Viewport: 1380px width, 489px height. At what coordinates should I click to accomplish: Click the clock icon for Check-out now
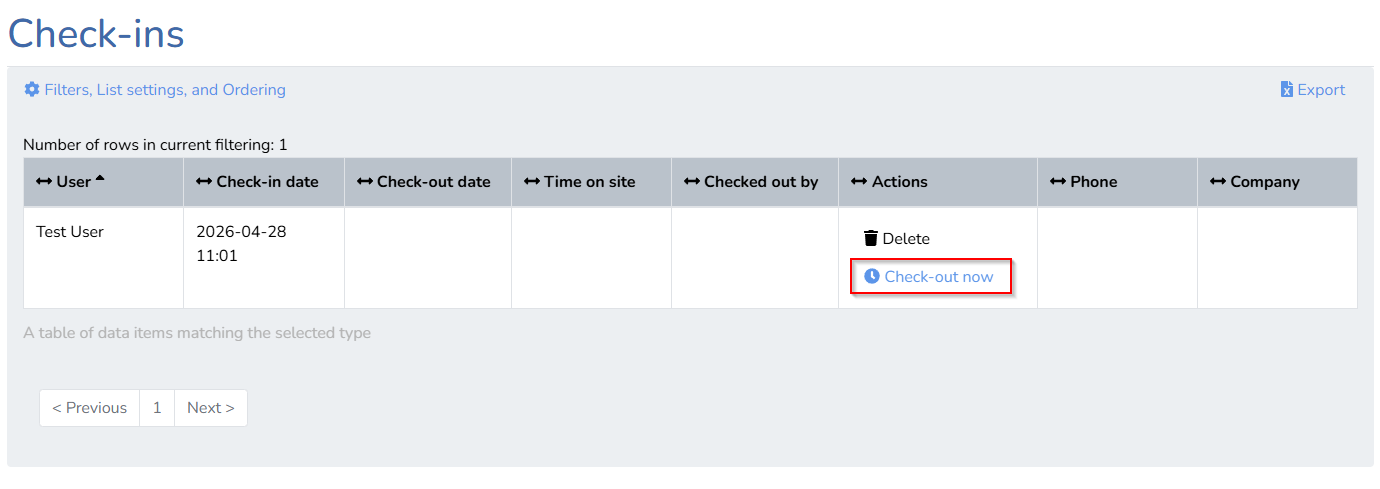(x=872, y=276)
